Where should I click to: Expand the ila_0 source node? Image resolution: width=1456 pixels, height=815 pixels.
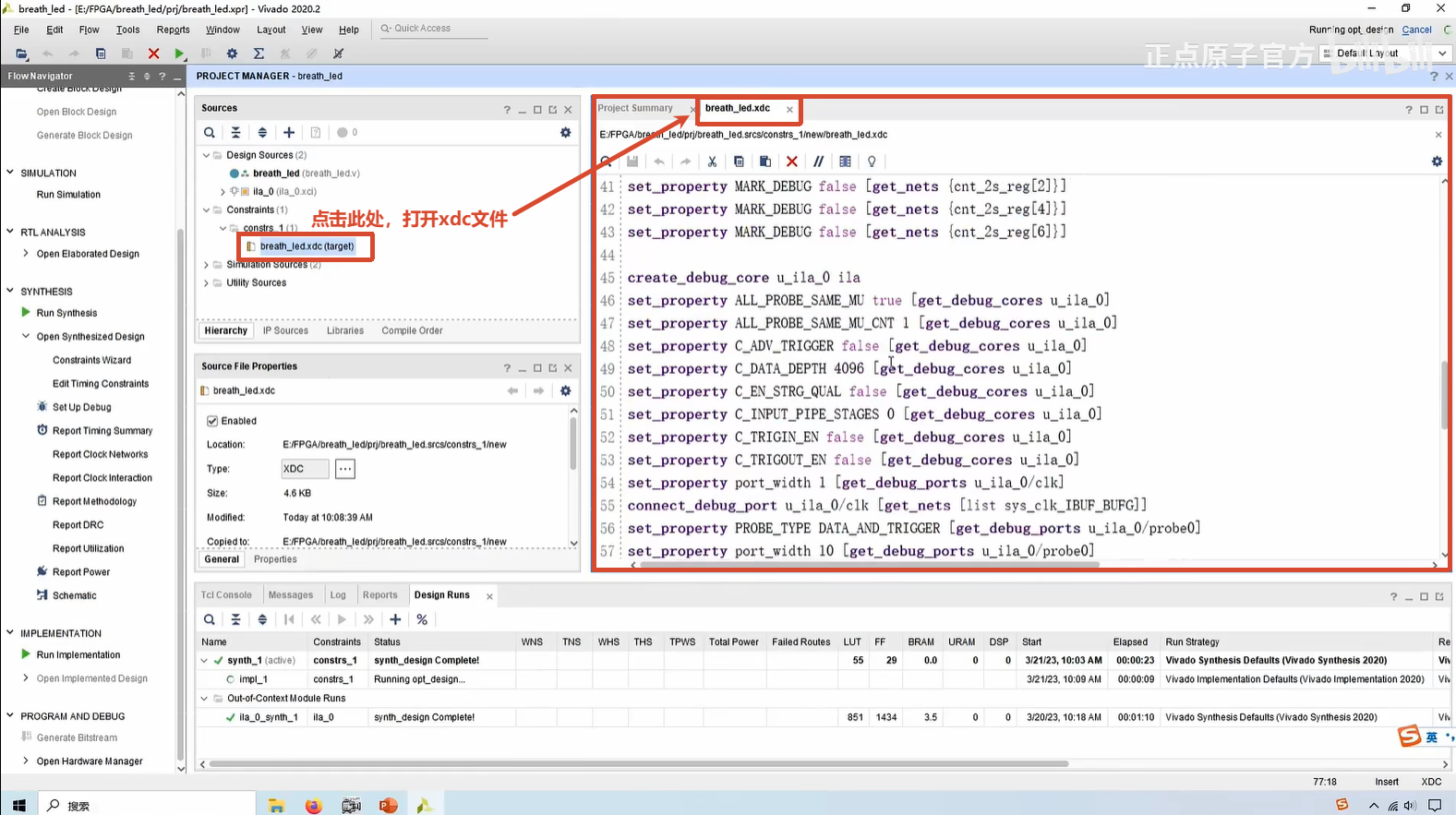(x=223, y=192)
